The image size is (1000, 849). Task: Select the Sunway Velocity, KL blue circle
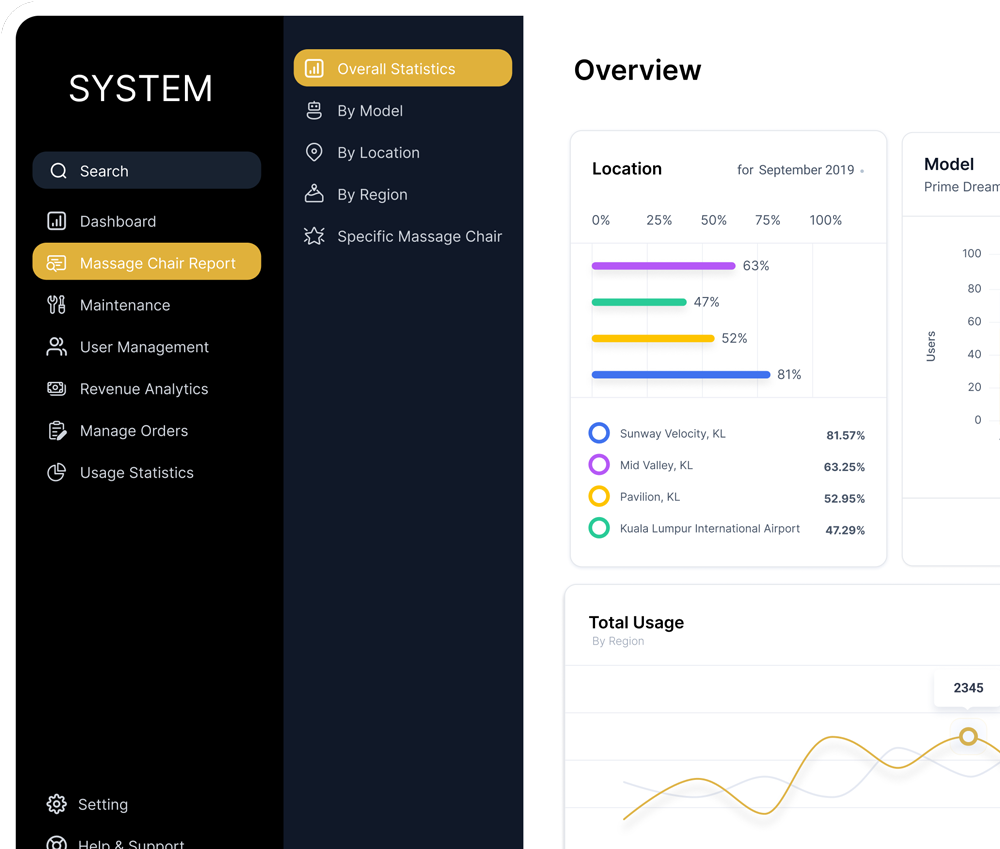(599, 433)
